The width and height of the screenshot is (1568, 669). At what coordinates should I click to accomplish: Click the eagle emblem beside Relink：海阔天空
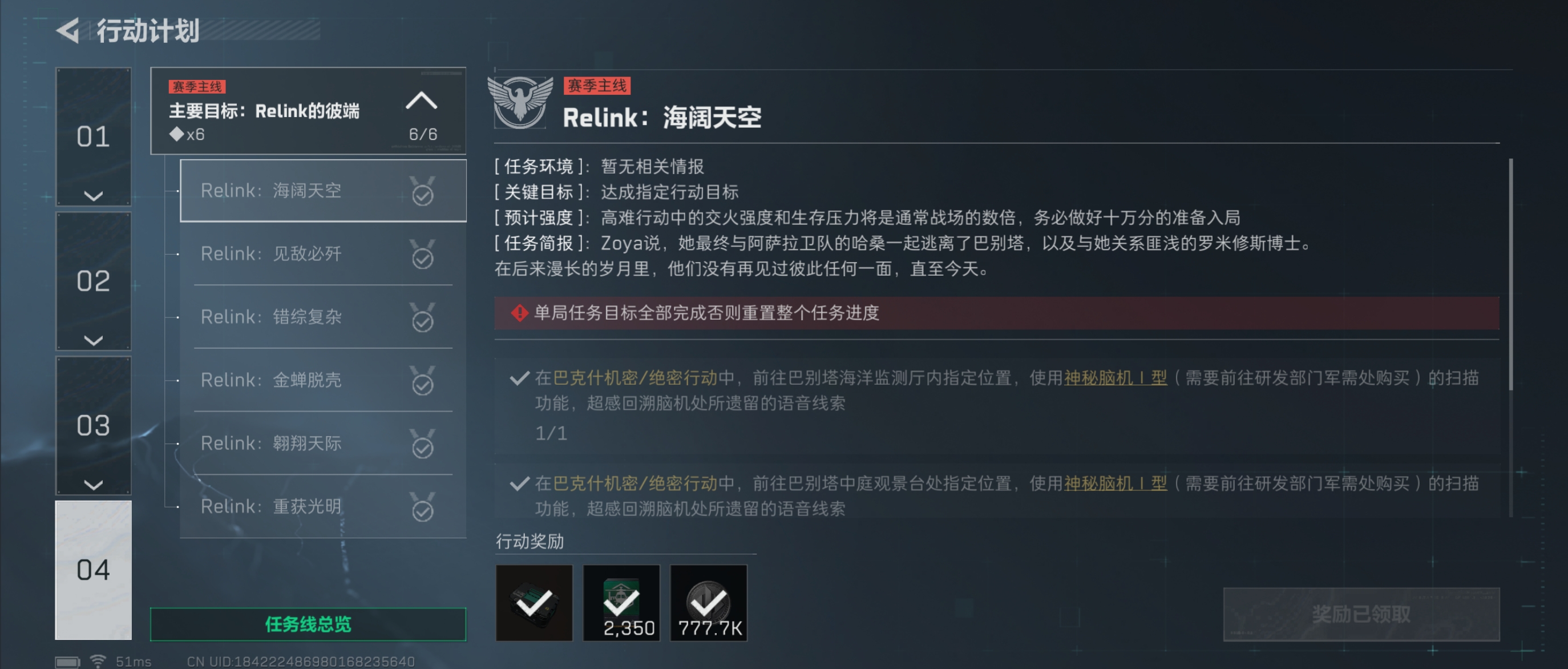tap(520, 102)
